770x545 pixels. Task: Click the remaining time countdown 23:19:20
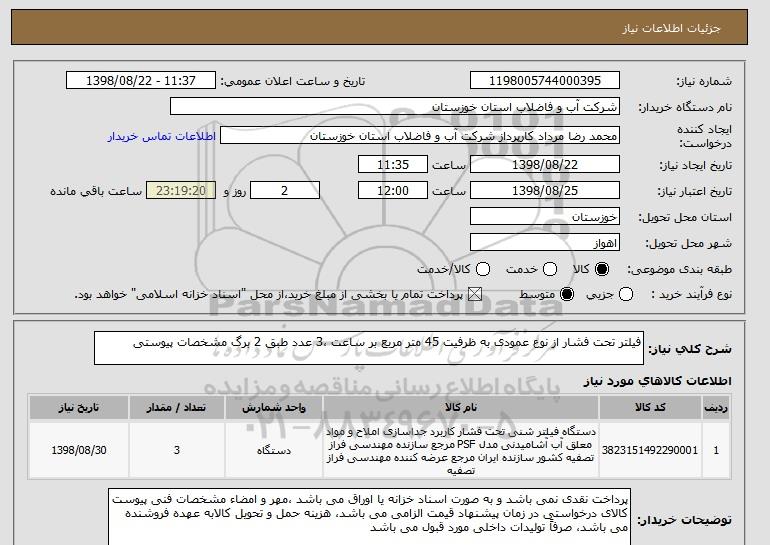coord(181,190)
